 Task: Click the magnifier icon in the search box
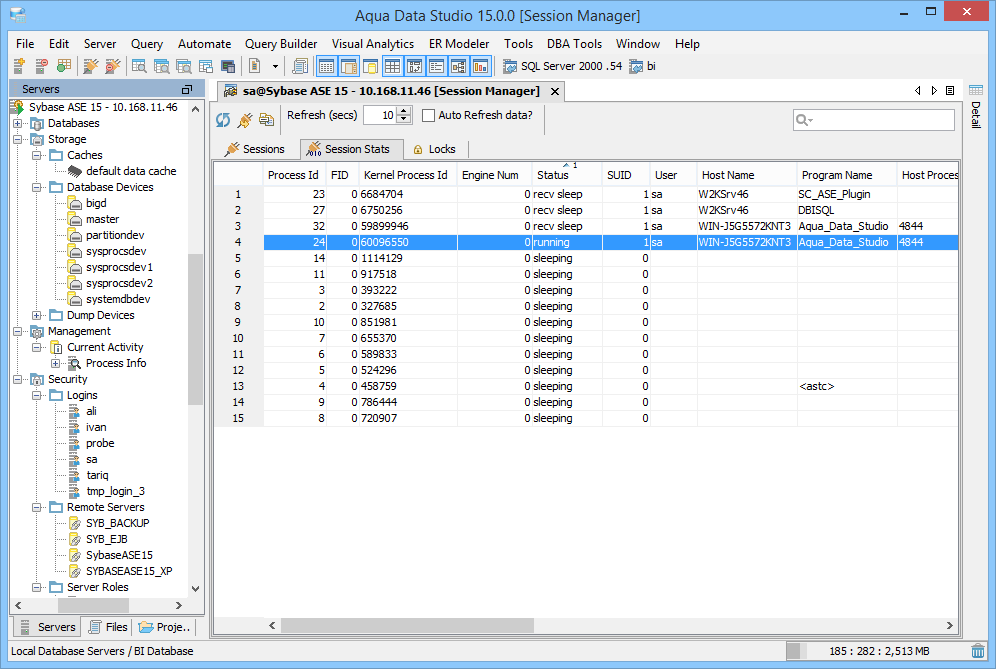click(x=804, y=120)
